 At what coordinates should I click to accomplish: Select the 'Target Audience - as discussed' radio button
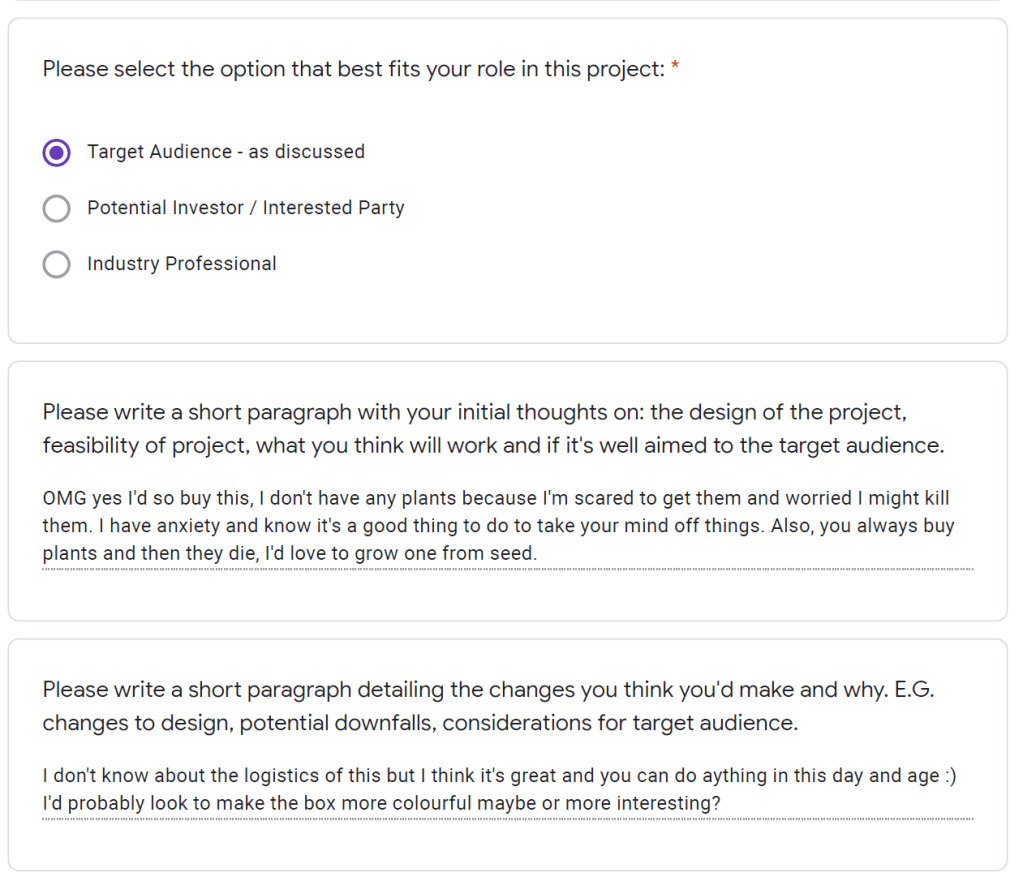tap(57, 153)
